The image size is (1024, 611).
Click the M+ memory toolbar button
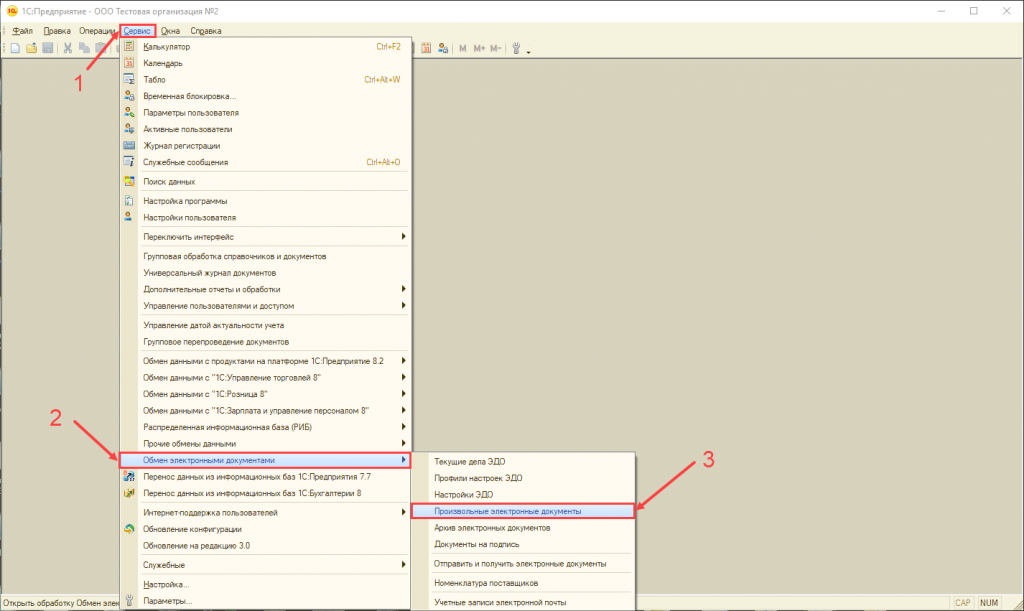(479, 48)
